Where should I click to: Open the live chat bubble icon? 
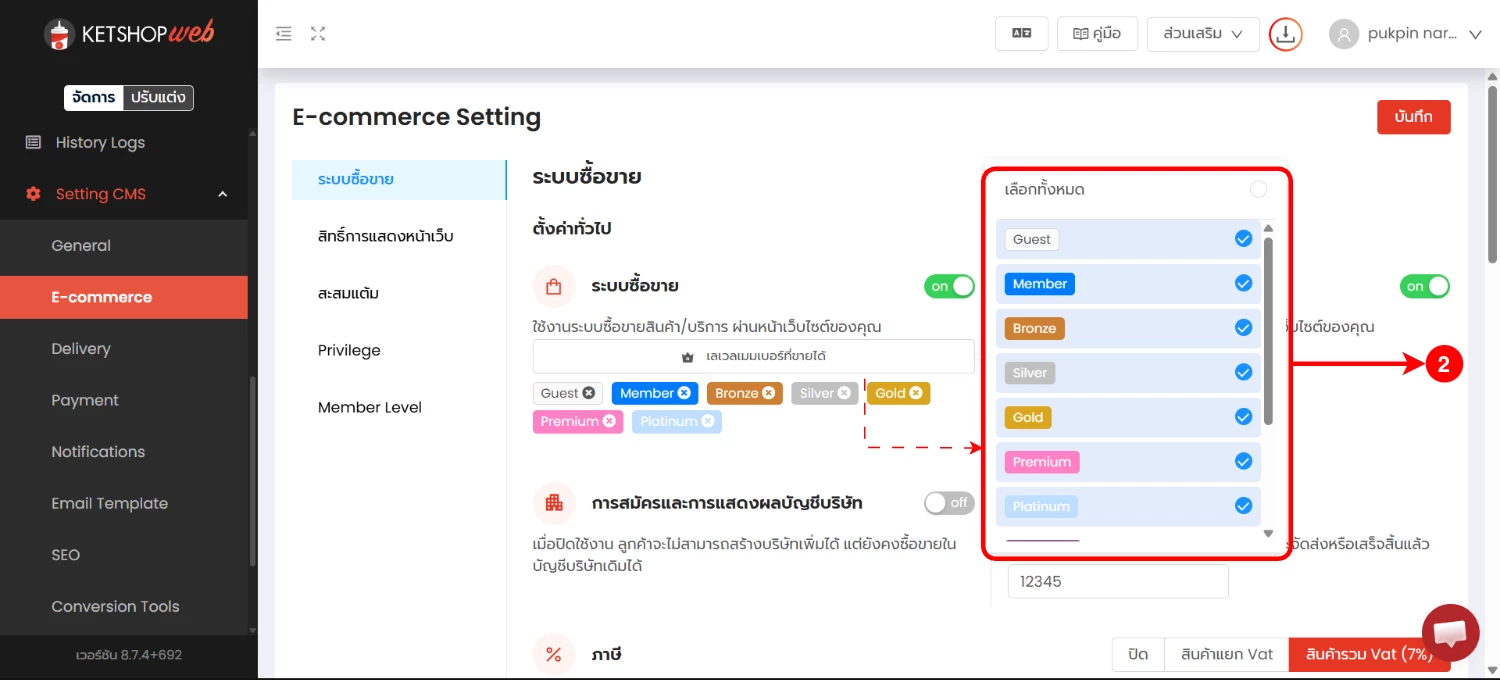(x=1450, y=632)
